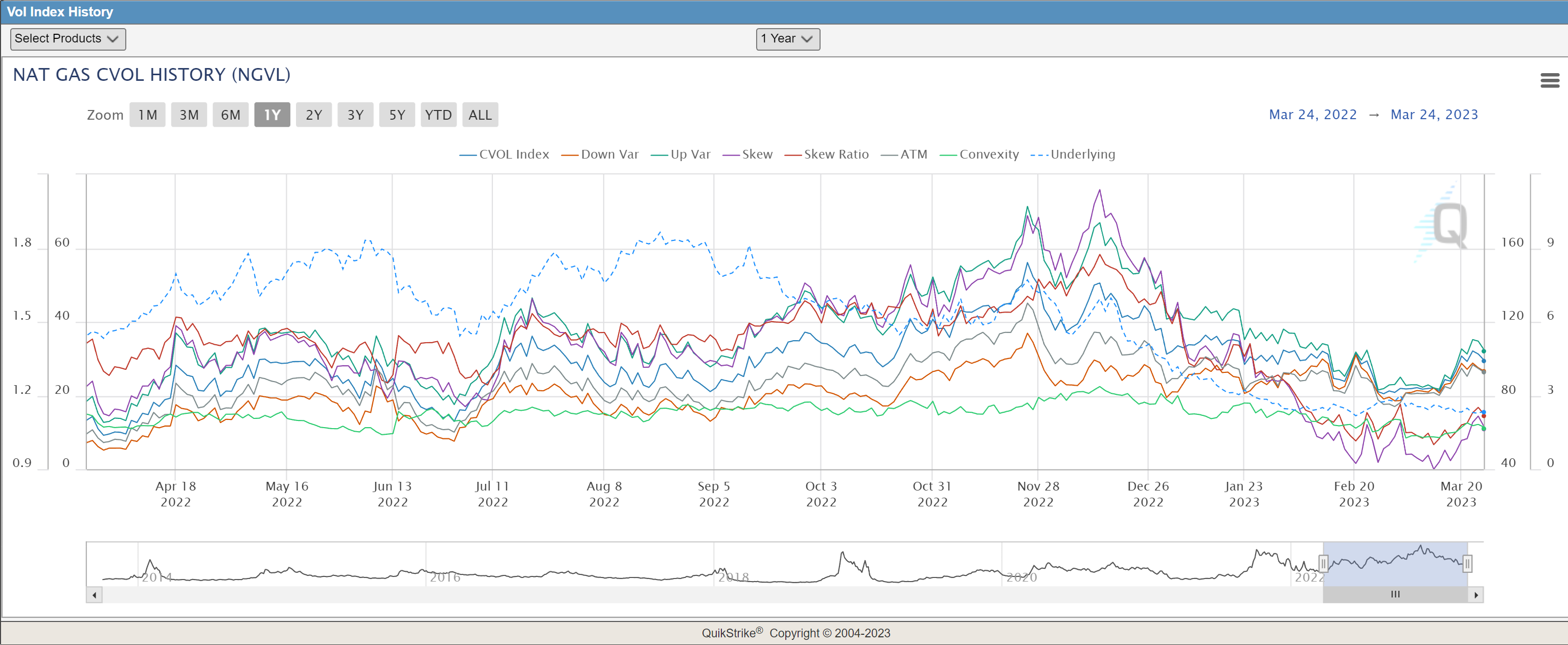Viewport: 1568px width, 645px height.
Task: Toggle CVOL Index series in legend
Action: (x=513, y=154)
